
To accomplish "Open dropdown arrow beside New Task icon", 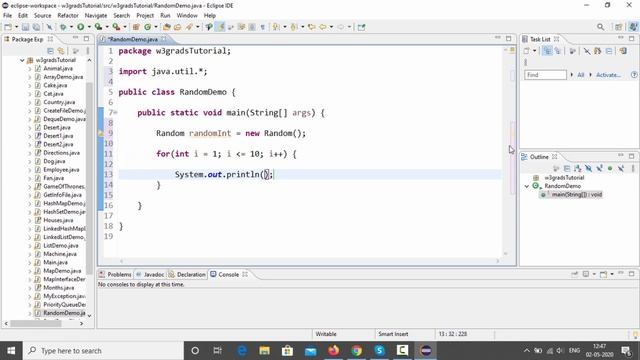I will [534, 51].
